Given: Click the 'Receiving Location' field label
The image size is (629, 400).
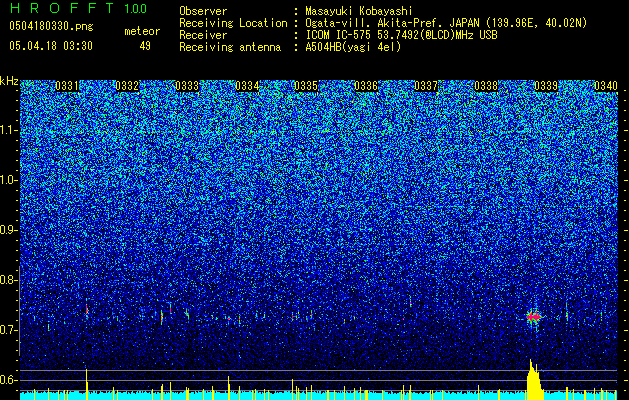Looking at the screenshot, I should tap(233, 23).
